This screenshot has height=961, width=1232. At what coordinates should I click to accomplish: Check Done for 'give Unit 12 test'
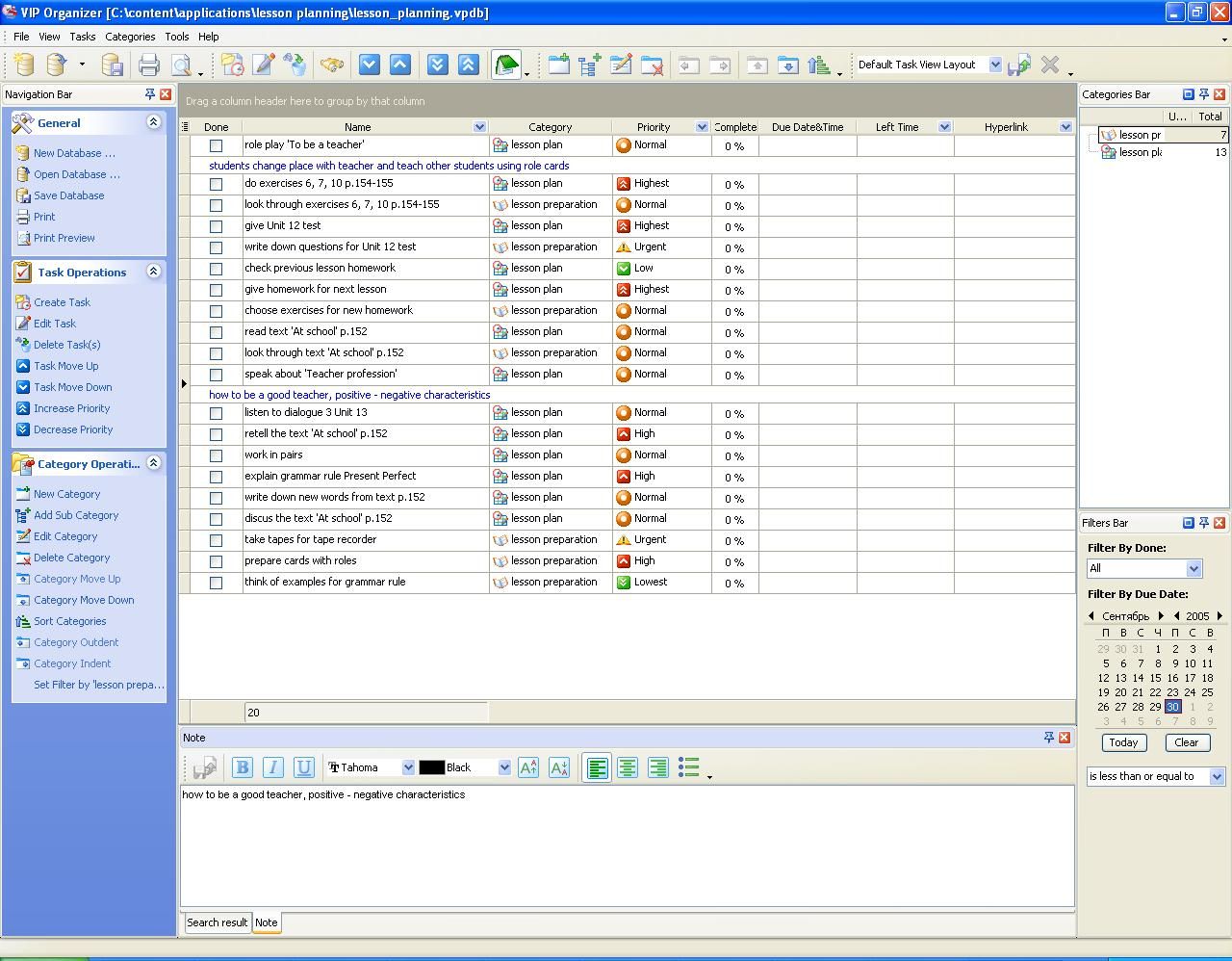tap(216, 226)
